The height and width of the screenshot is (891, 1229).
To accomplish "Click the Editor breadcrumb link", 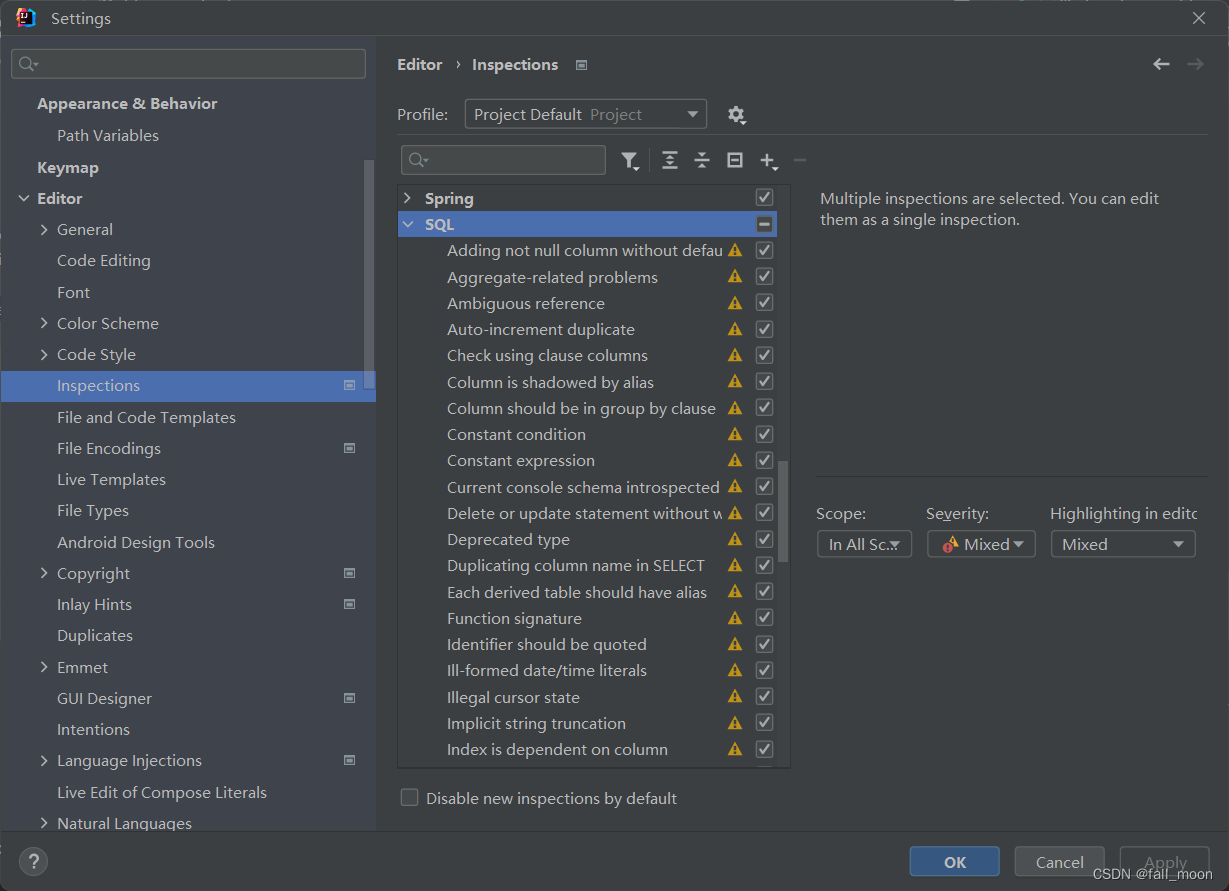I will (x=420, y=64).
